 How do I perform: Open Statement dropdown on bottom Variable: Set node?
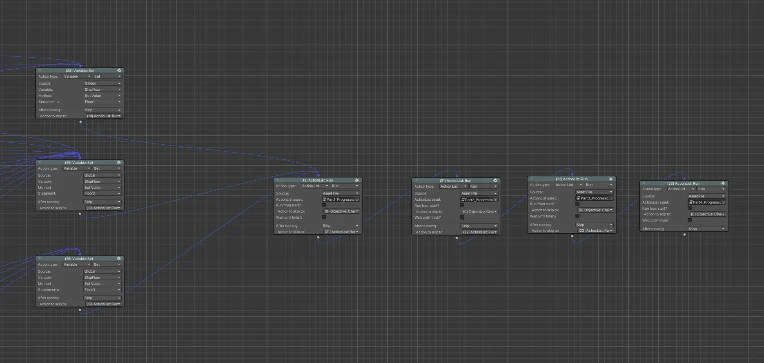[x=103, y=289]
